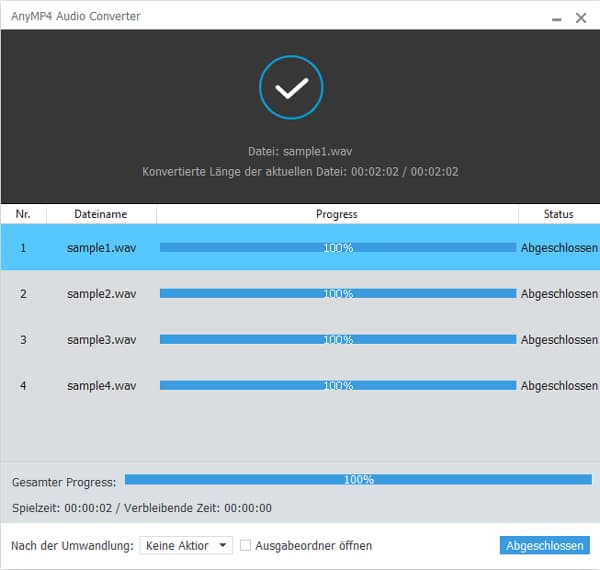Click Abgeschlossen status of sample4.wav

pyautogui.click(x=559, y=386)
